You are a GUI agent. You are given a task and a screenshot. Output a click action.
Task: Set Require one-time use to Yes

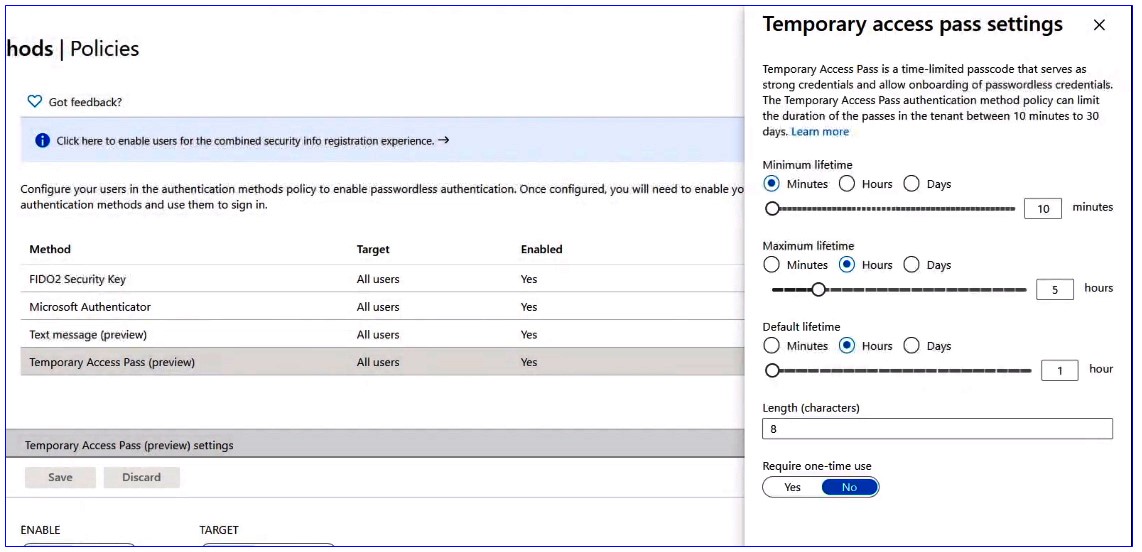tap(792, 487)
